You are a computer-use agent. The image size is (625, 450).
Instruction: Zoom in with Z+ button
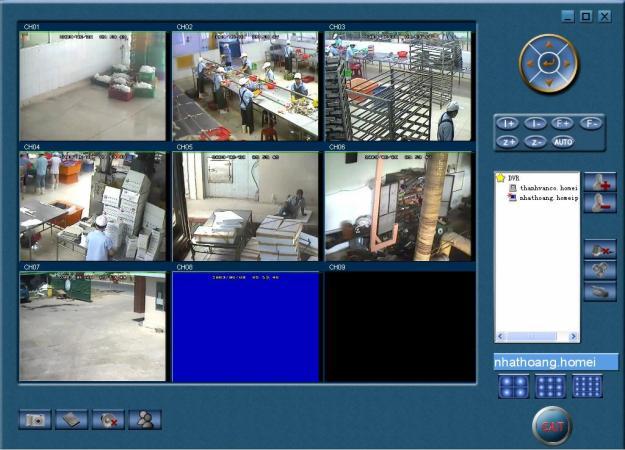508,142
